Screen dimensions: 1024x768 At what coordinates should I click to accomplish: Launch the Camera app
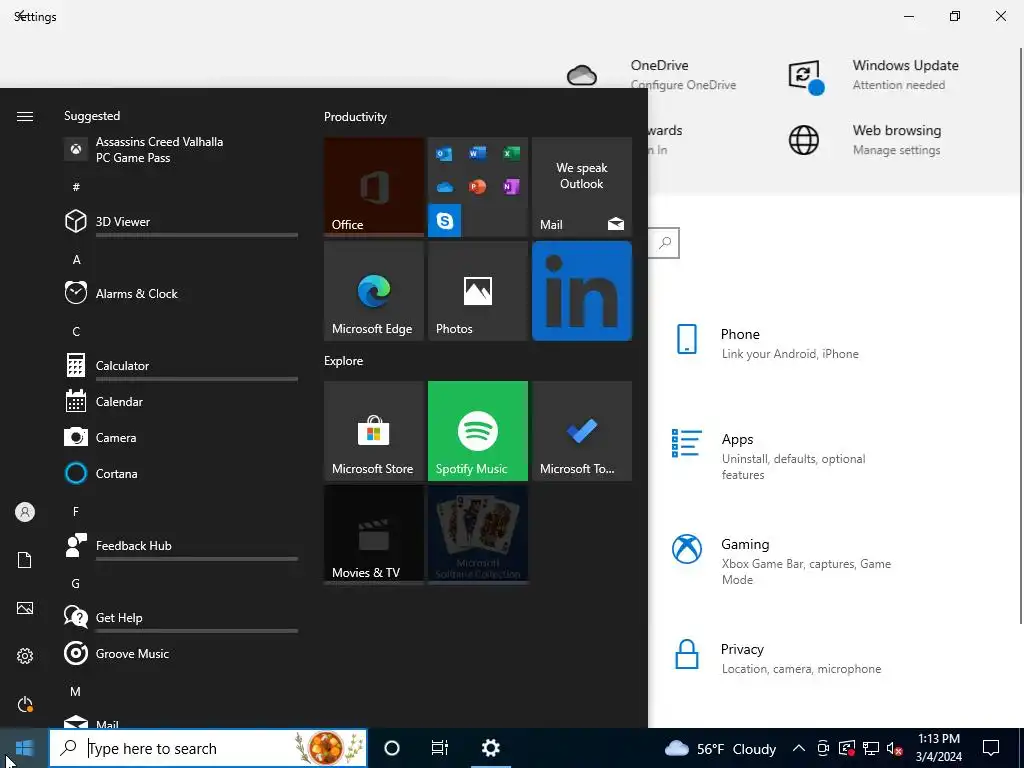point(181,438)
